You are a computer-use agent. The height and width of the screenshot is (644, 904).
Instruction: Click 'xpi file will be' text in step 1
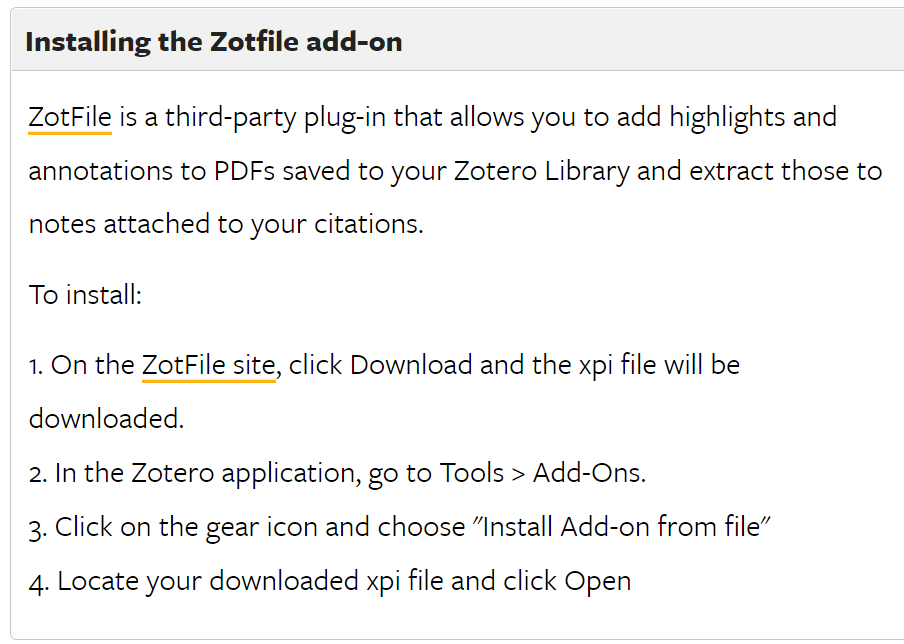tap(659, 365)
